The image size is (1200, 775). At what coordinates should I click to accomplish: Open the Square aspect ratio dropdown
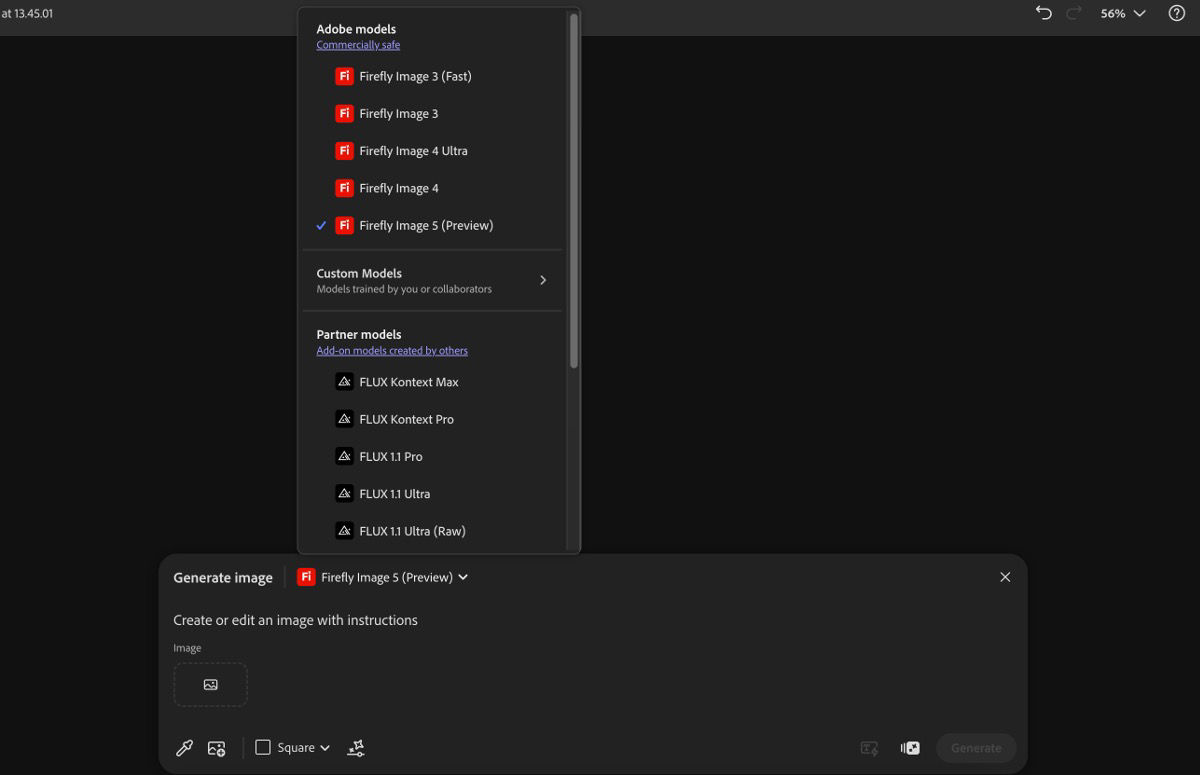291,747
